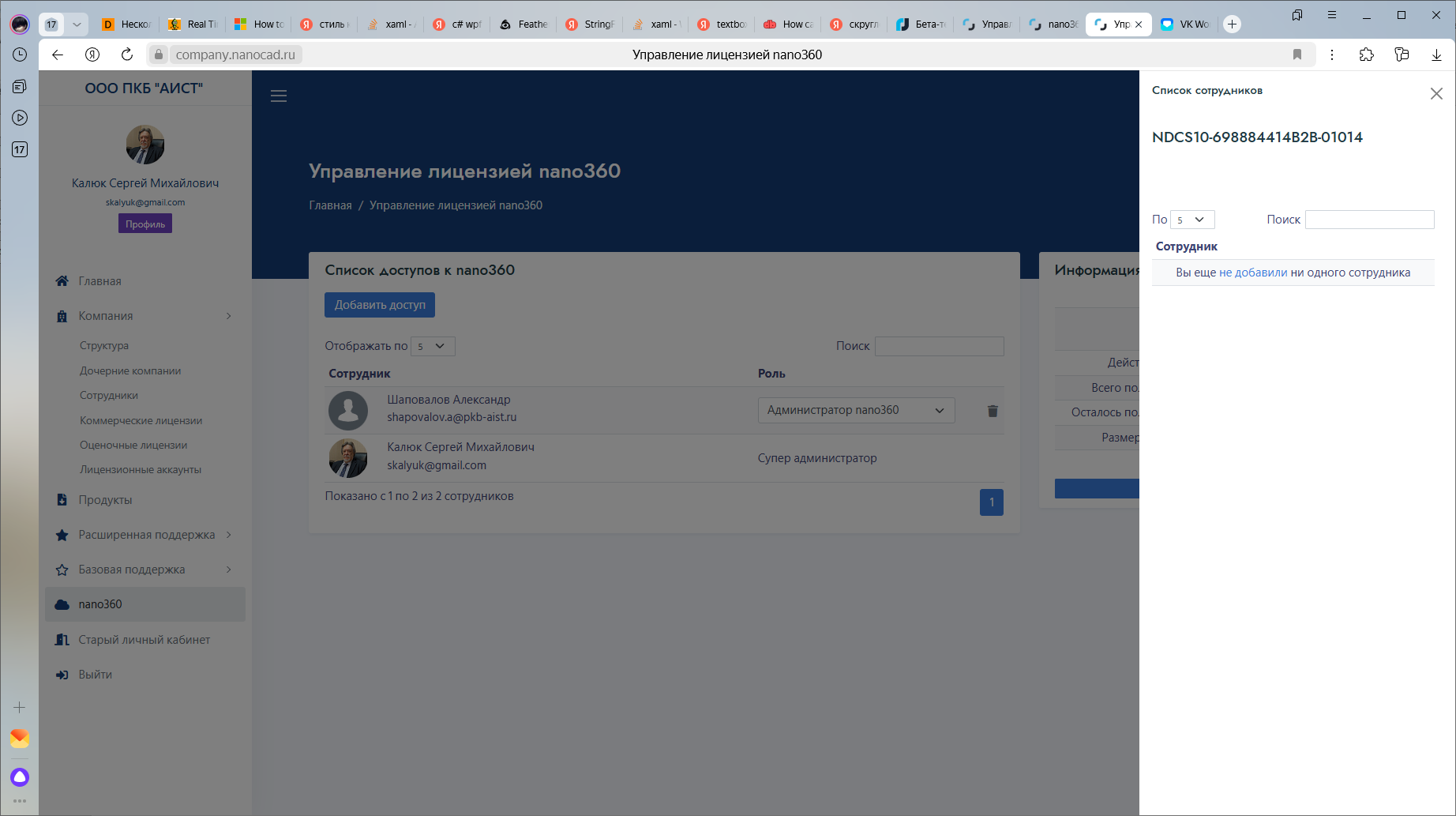Click the hamburger menu icon in the header

click(279, 96)
